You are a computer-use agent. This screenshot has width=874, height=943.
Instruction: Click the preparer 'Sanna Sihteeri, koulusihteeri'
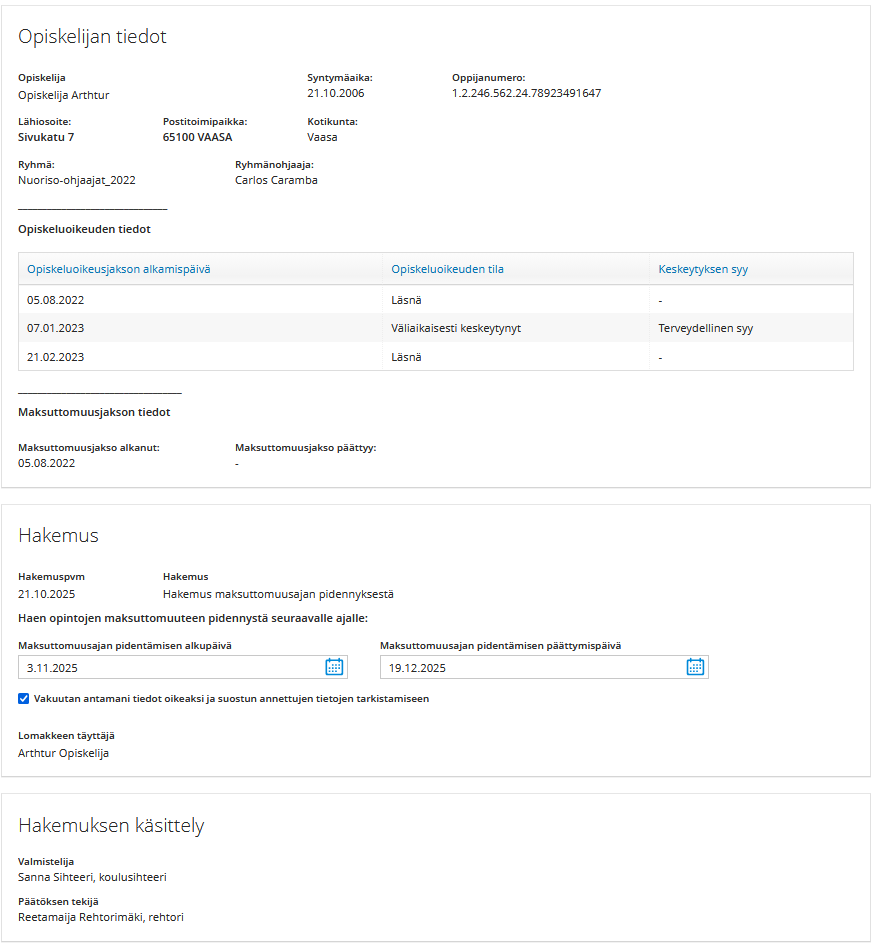[x=92, y=878]
